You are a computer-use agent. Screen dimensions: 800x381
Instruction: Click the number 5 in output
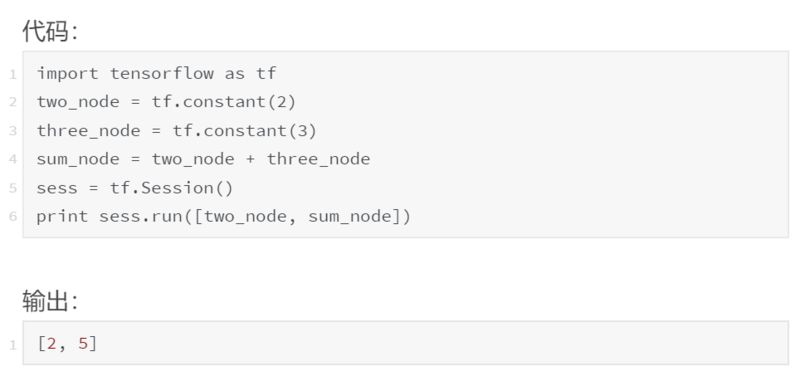coord(83,344)
